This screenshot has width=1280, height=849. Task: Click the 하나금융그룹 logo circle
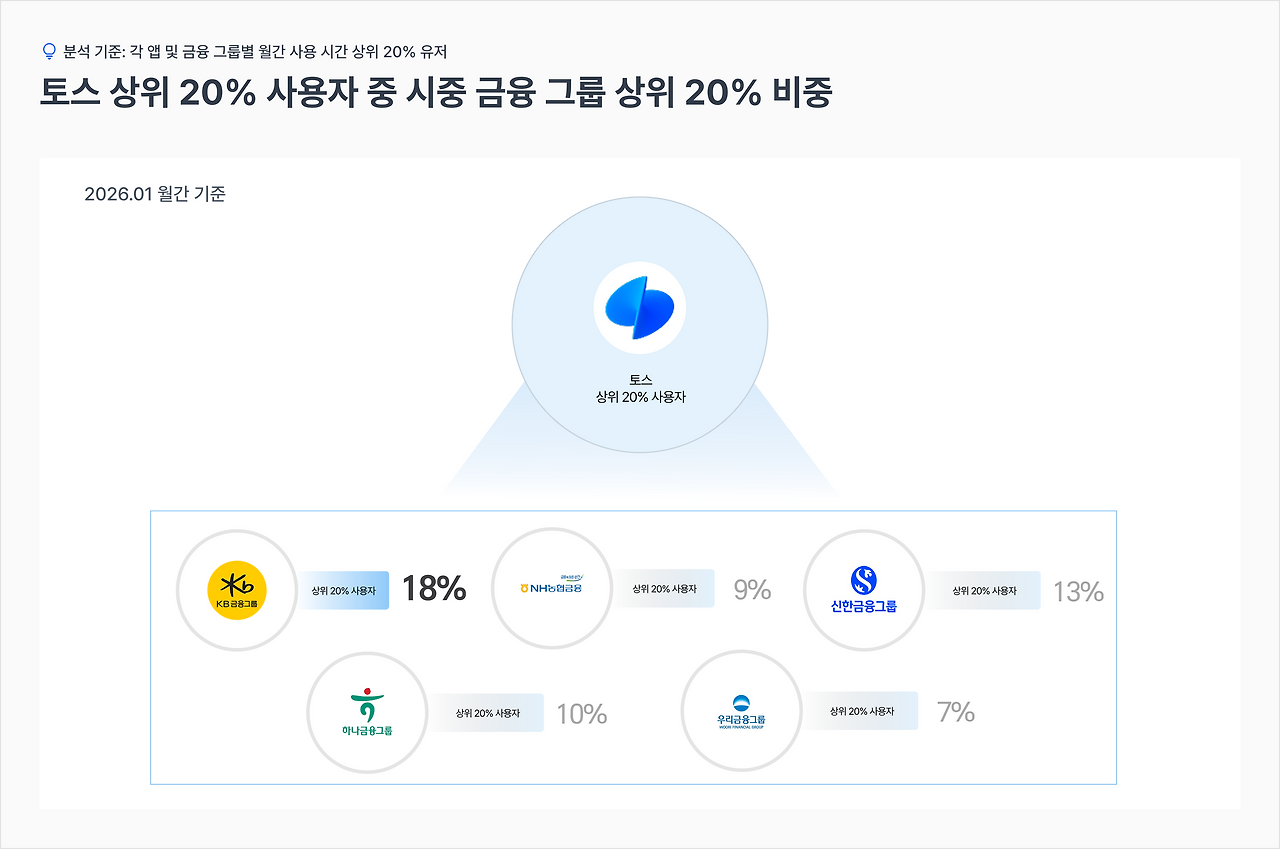pyautogui.click(x=367, y=712)
